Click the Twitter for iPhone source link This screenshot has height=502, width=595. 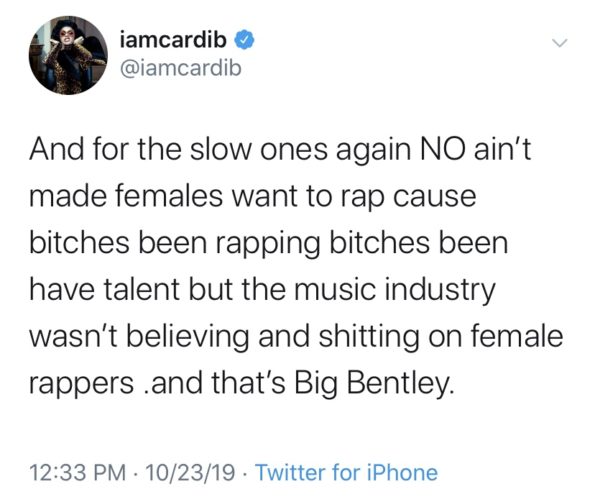point(347,473)
